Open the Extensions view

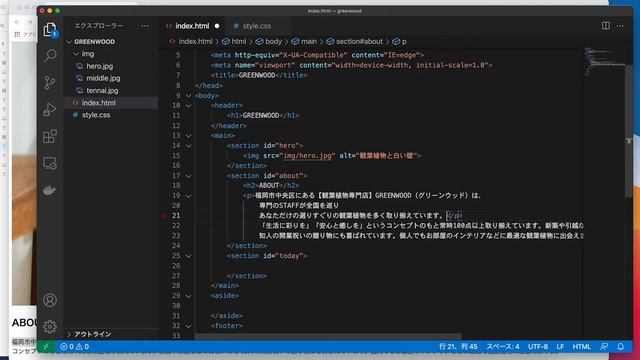click(50, 136)
